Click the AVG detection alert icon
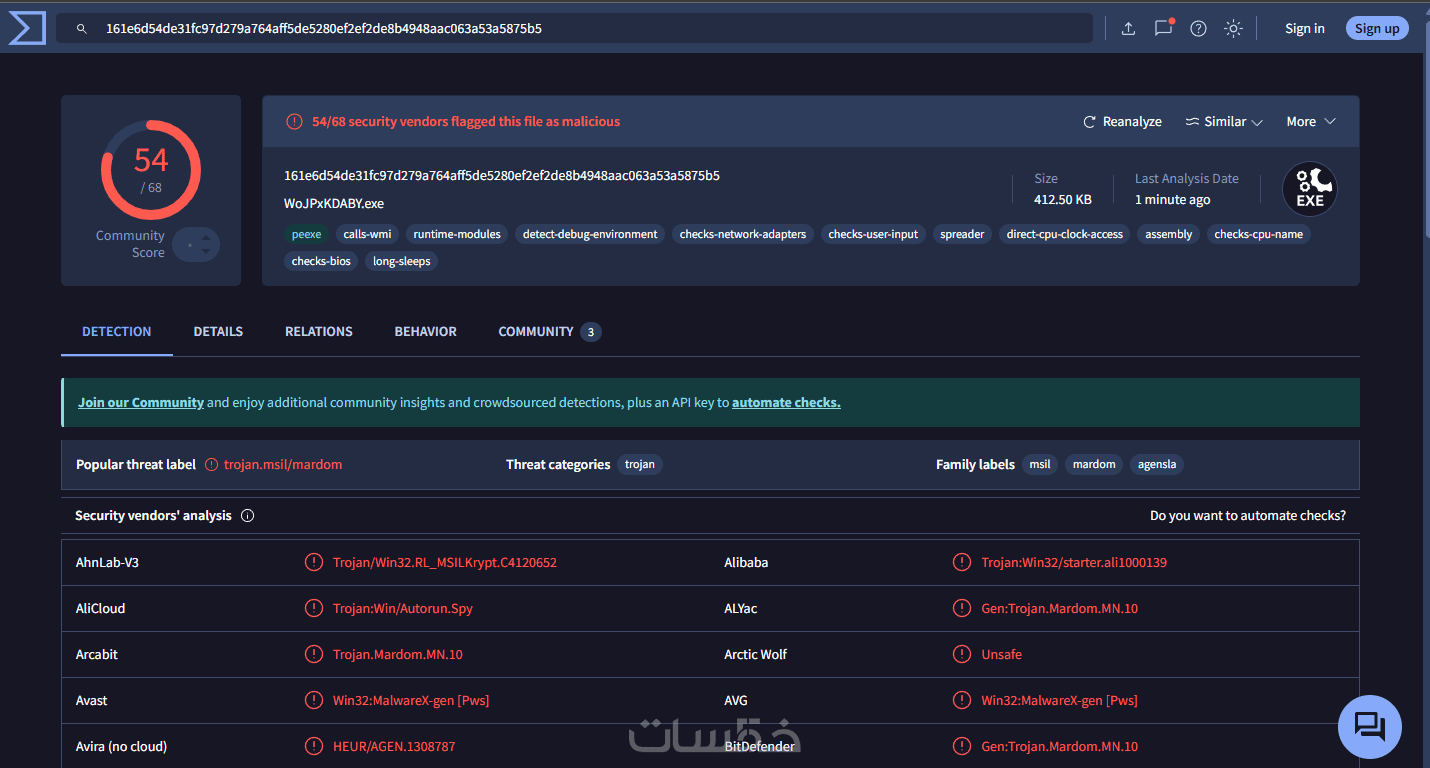The image size is (1430, 768). 962,701
